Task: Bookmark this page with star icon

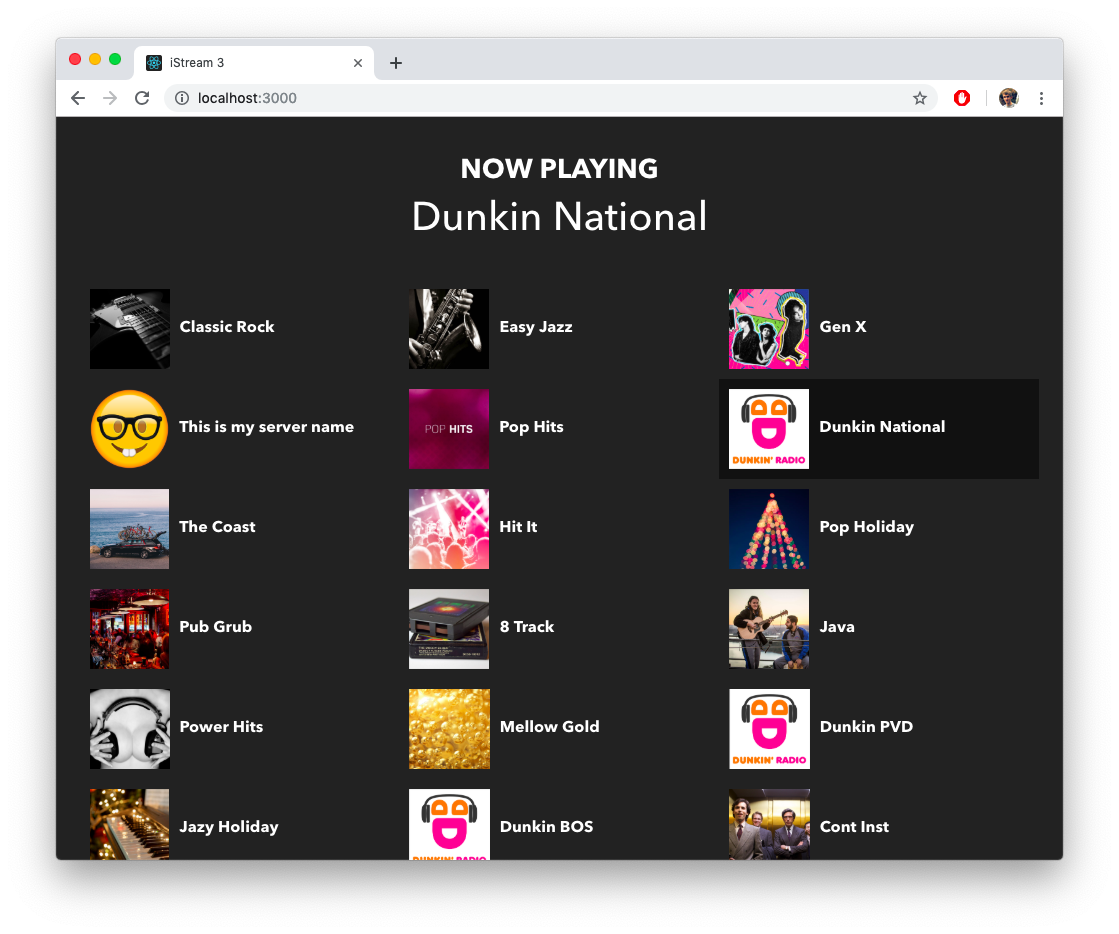Action: tap(920, 98)
